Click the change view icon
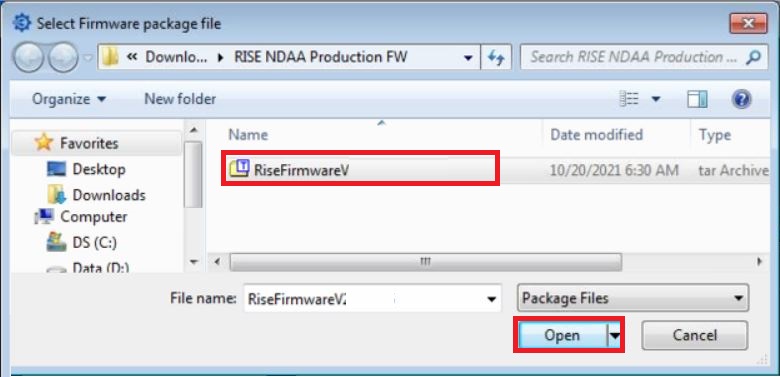The image size is (780, 377). click(629, 99)
